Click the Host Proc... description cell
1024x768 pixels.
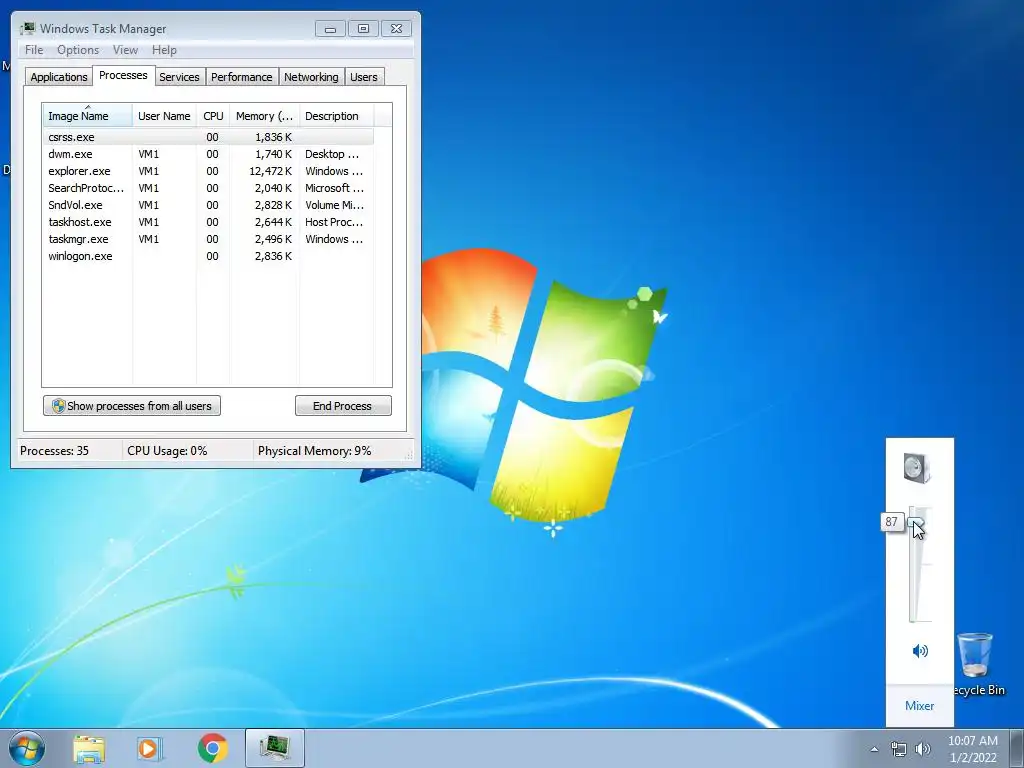pyautogui.click(x=334, y=222)
